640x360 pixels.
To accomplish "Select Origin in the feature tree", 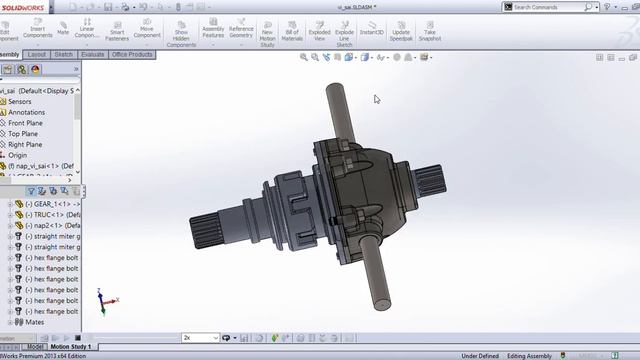I will (18, 155).
